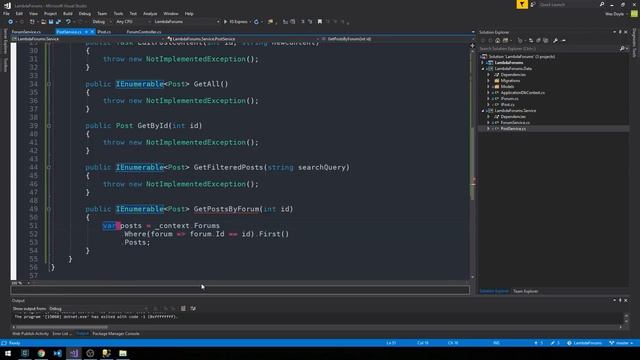Collapse the GetById method outlining toggle
The image size is (640, 360).
pyautogui.click(x=49, y=126)
